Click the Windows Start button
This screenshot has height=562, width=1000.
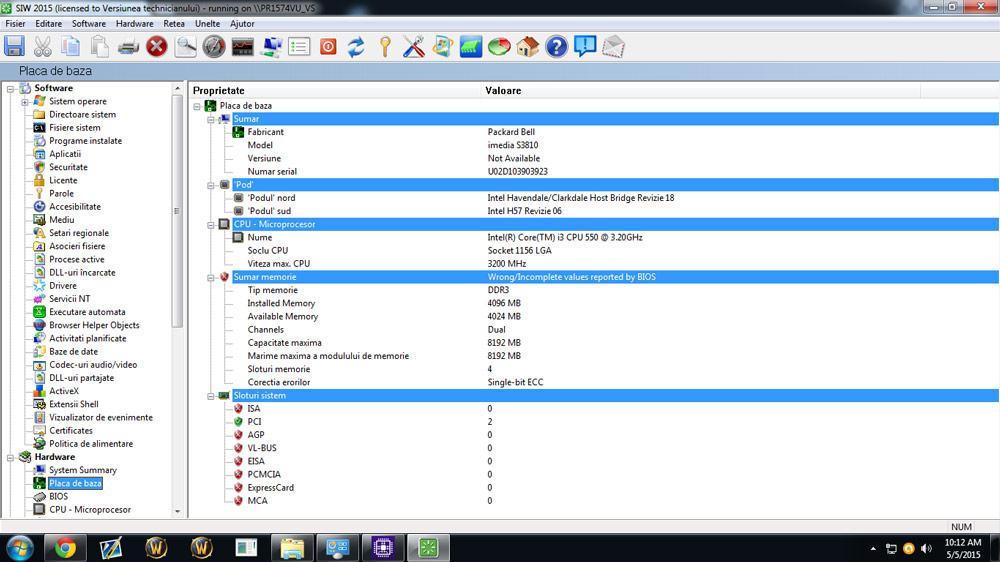(20, 548)
